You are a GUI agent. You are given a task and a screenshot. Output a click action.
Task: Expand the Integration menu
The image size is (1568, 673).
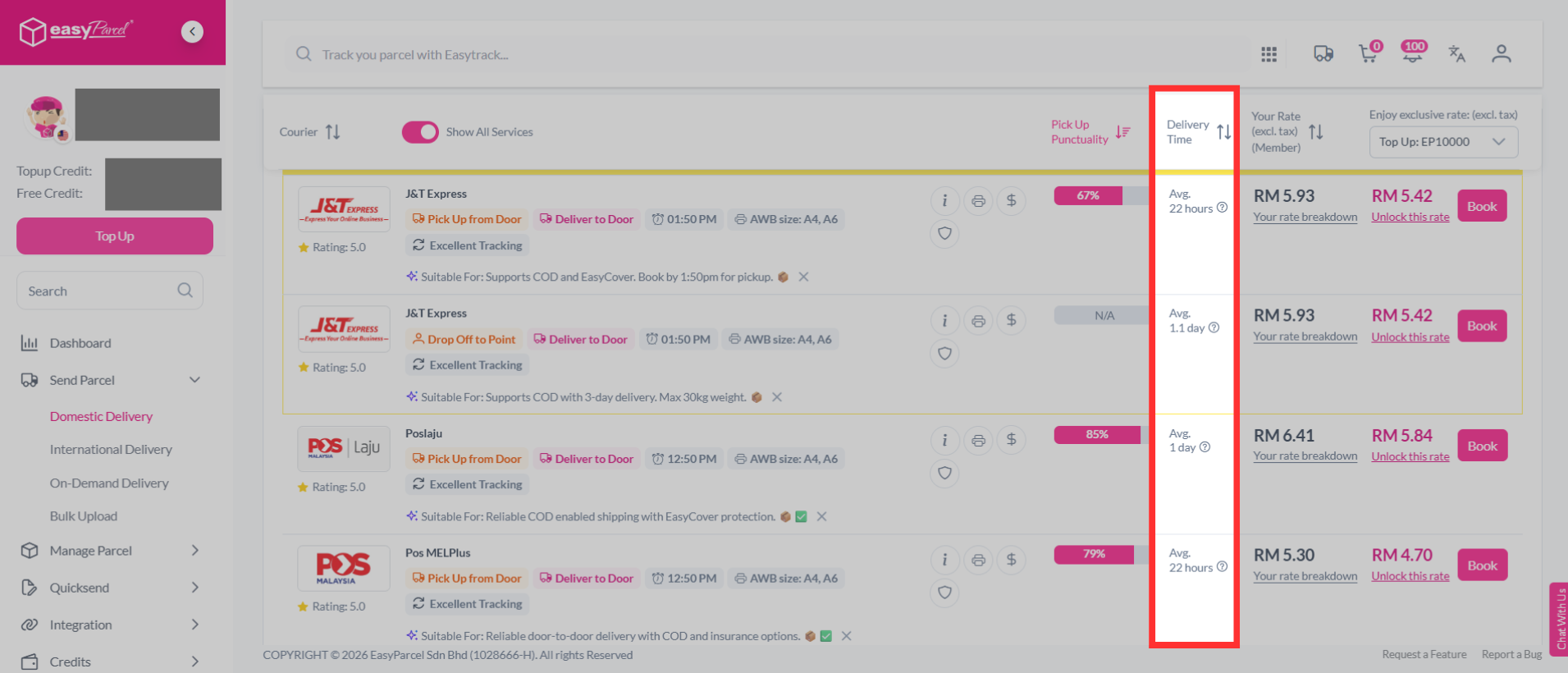pos(194,625)
